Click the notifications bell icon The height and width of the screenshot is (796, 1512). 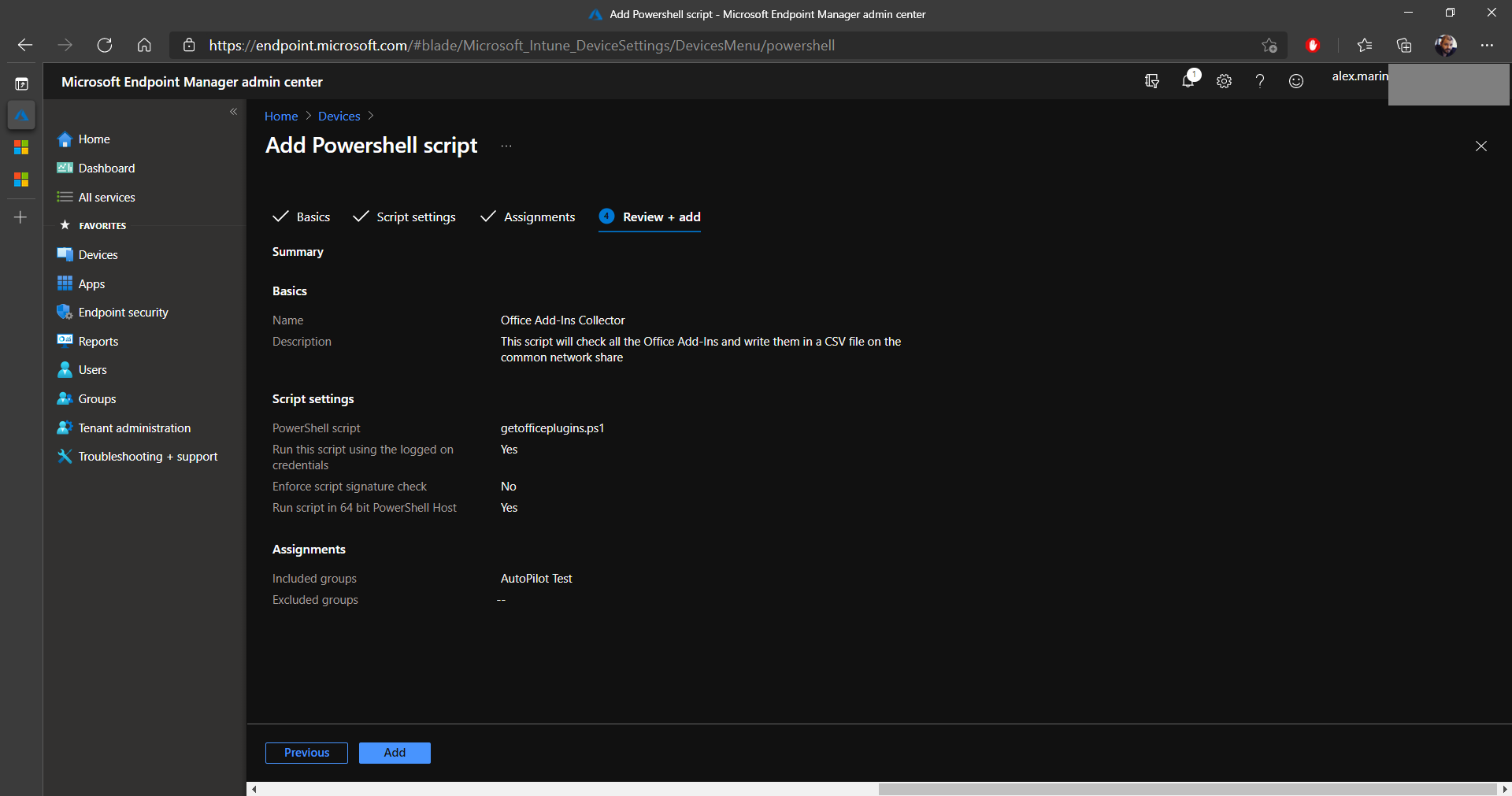pos(1188,81)
